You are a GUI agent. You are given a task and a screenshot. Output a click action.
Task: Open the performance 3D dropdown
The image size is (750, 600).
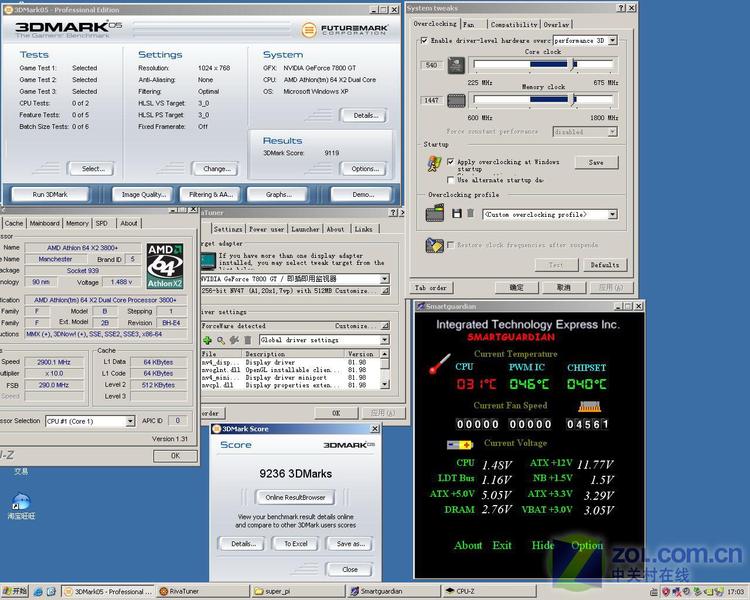[612, 41]
